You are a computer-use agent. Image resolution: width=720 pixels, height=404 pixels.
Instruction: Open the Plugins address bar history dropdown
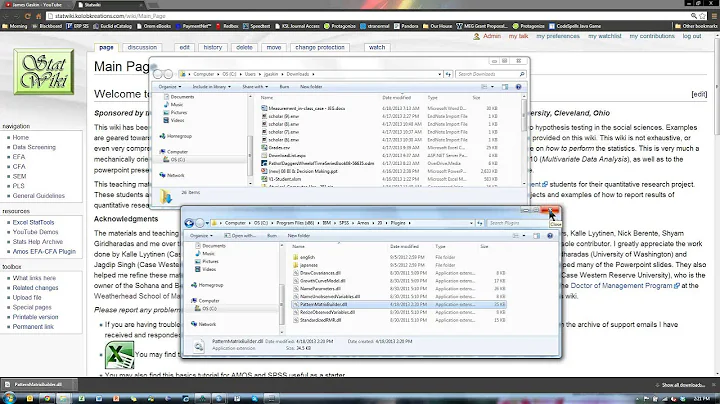471,223
